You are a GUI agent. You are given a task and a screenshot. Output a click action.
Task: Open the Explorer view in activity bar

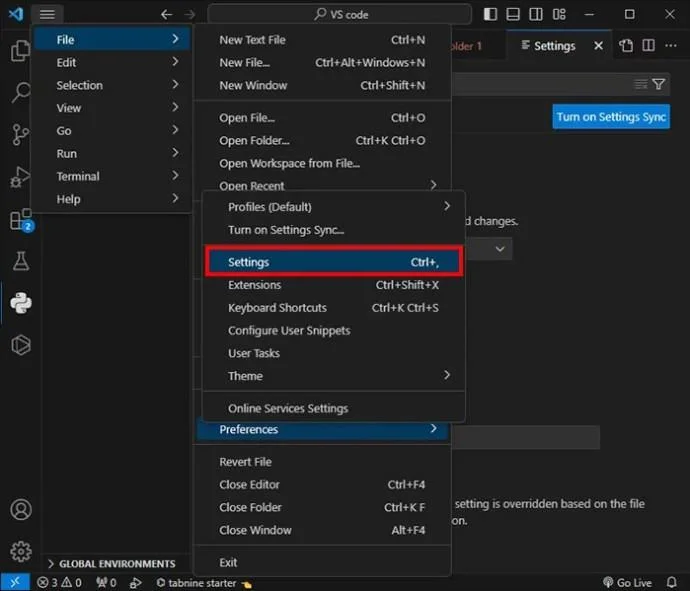point(21,50)
